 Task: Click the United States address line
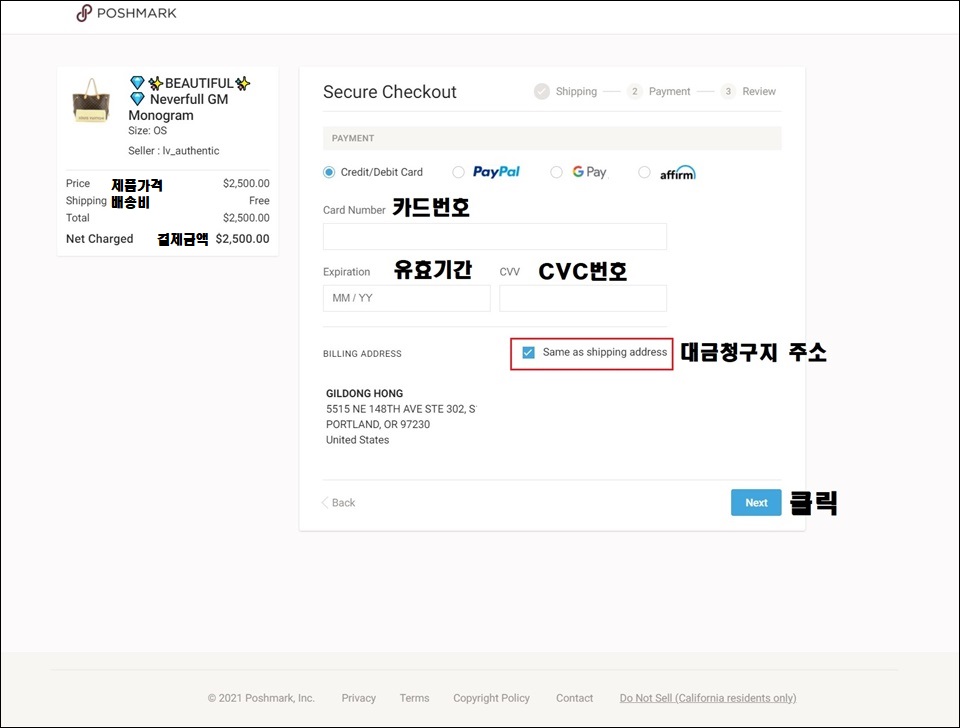click(x=358, y=440)
